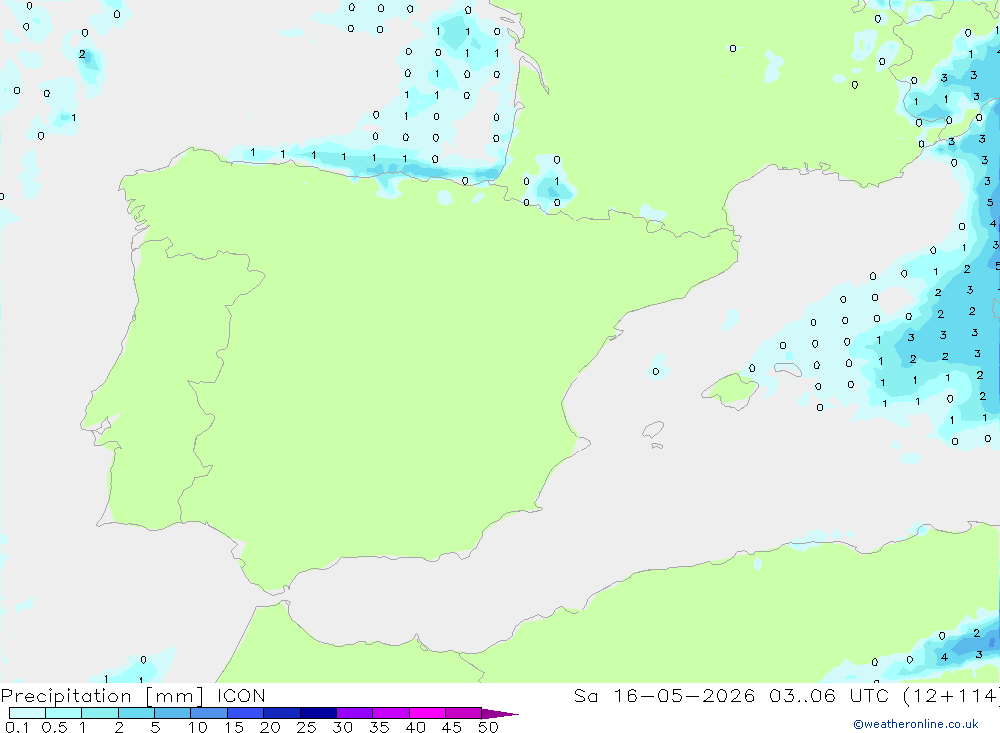Click the '40' legend scale label
The height and width of the screenshot is (733, 1000).
[416, 727]
